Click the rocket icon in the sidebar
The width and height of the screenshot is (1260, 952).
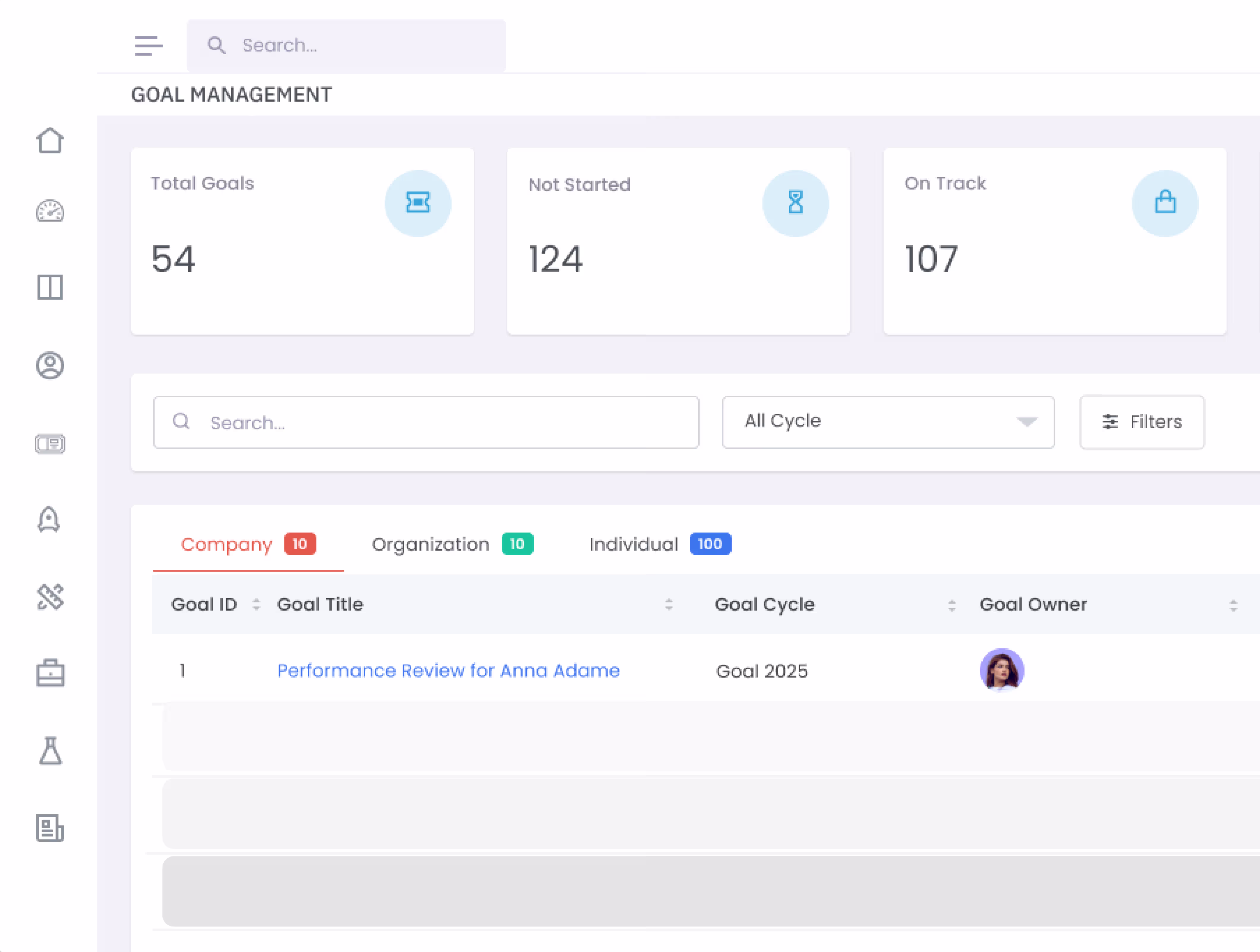tap(49, 520)
